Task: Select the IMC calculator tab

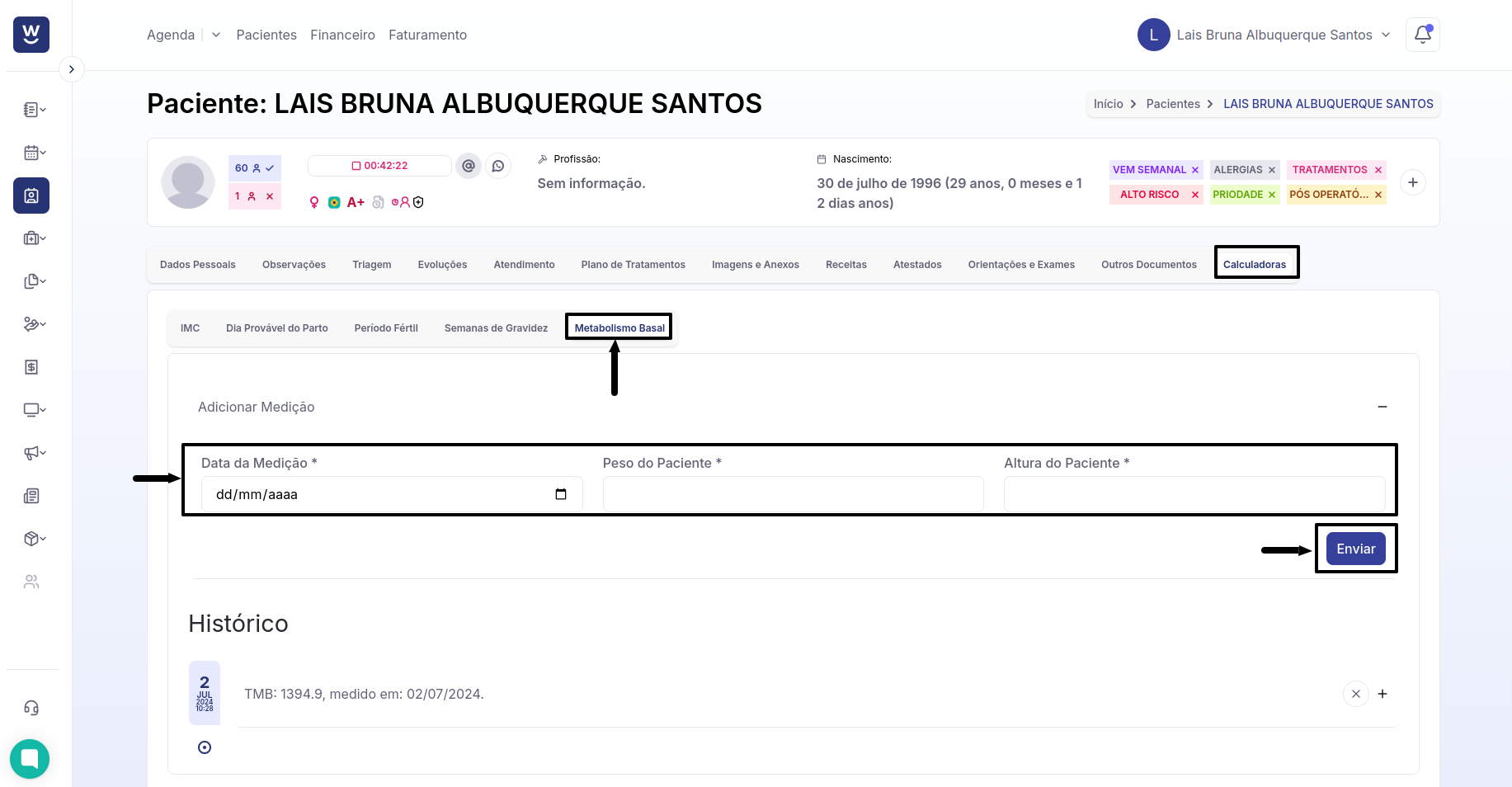Action: [190, 328]
